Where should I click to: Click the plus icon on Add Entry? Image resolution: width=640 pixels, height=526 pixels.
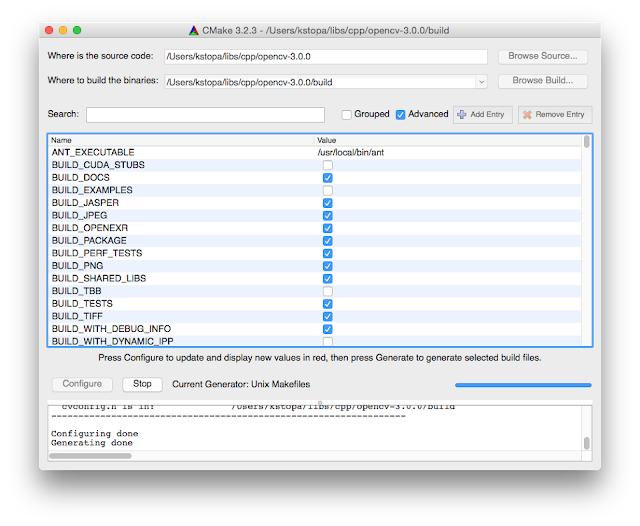(x=462, y=115)
